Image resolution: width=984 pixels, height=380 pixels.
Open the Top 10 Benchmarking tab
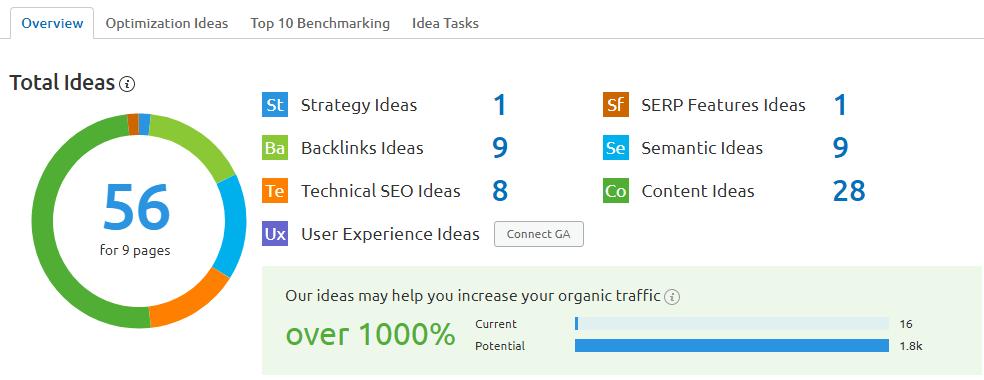pyautogui.click(x=320, y=23)
